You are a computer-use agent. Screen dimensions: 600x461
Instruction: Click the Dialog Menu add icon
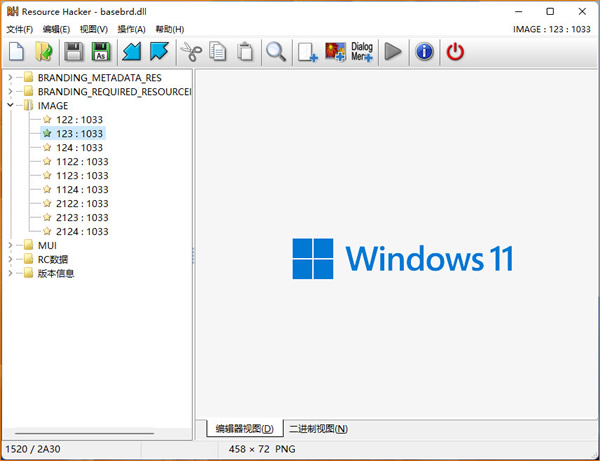[362, 52]
